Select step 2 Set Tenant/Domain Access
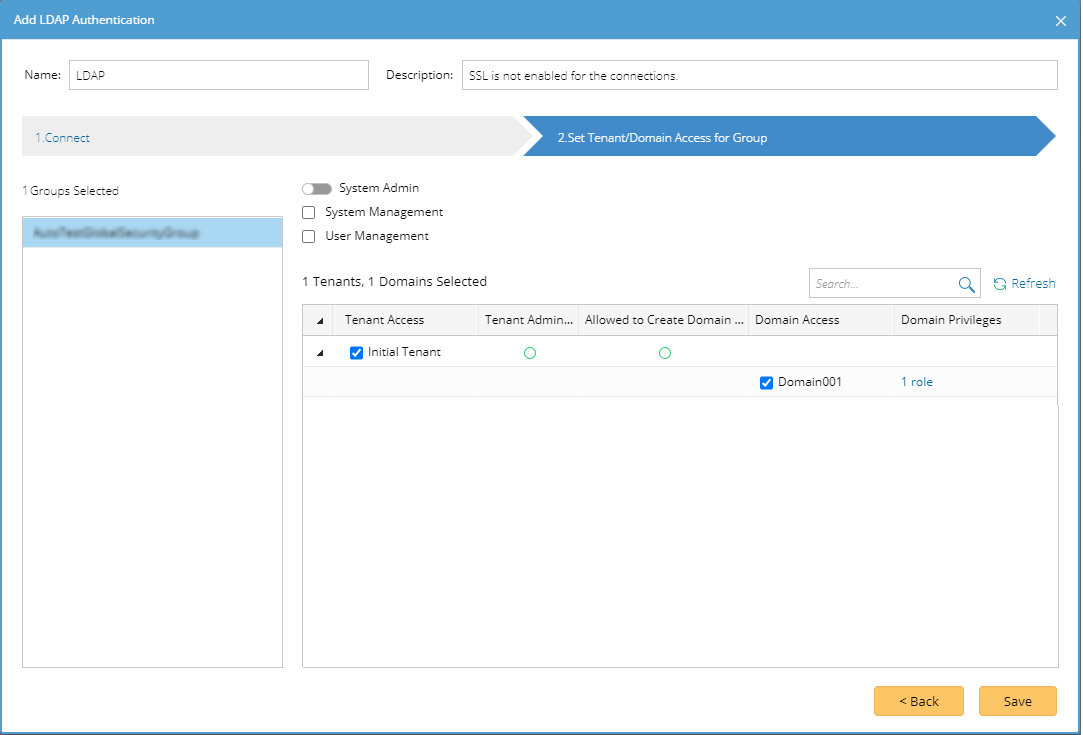Viewport: 1083px width, 735px height. 662,138
